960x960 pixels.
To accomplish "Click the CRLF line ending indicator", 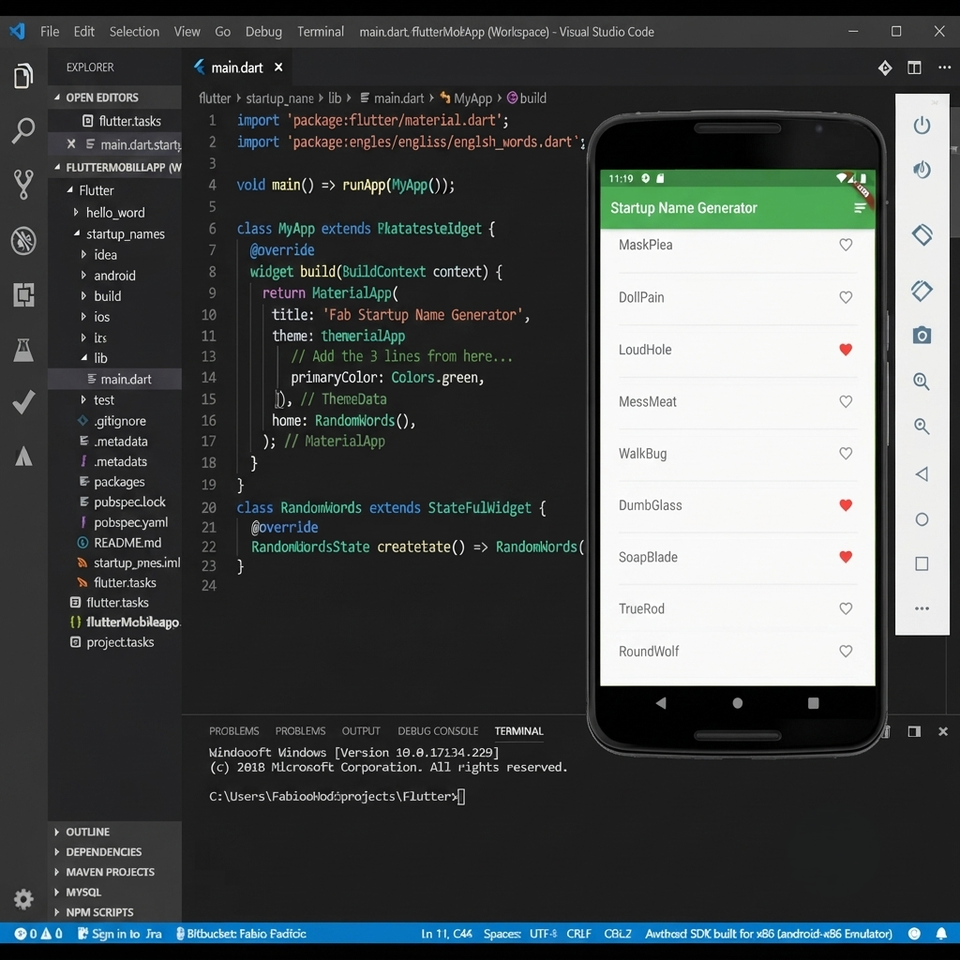I will point(579,934).
